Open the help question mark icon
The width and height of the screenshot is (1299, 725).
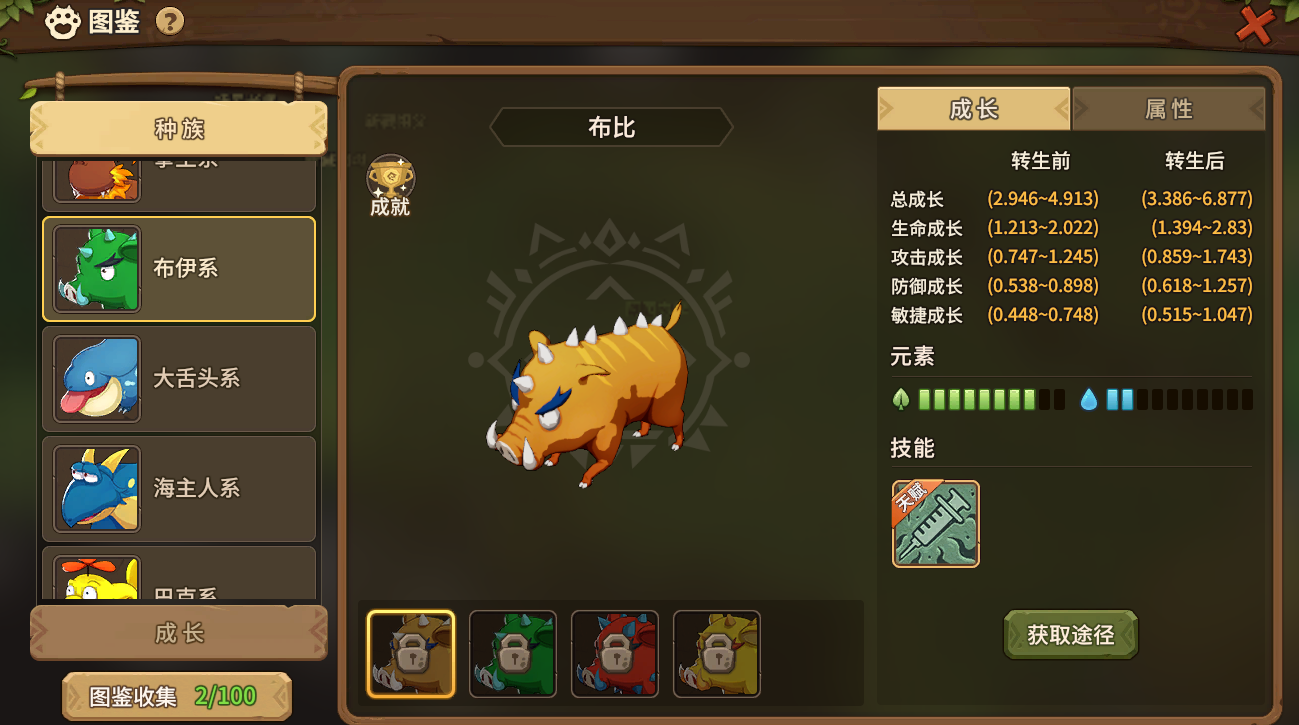click(170, 21)
